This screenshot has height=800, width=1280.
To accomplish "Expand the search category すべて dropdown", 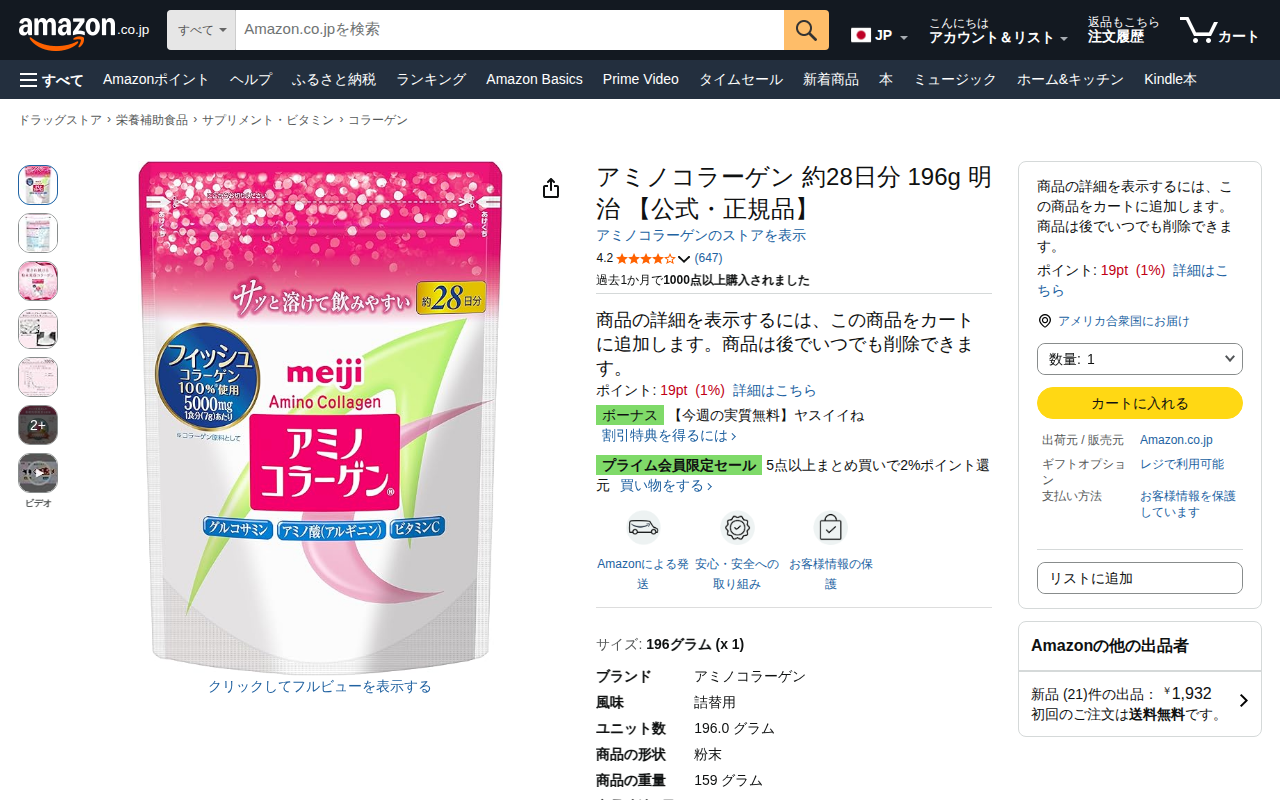I will [x=202, y=30].
